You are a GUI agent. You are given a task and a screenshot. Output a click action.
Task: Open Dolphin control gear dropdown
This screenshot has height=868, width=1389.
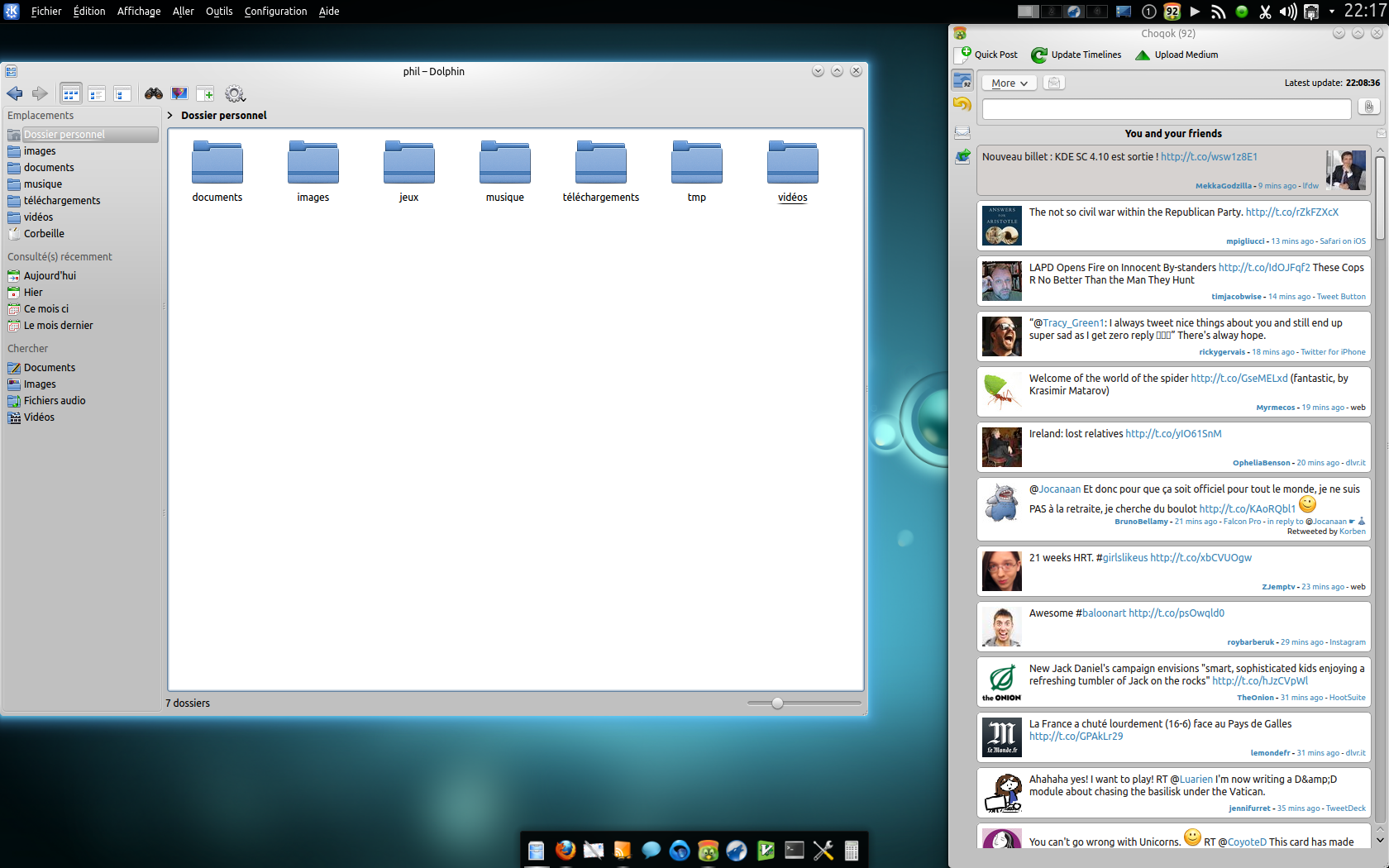235,93
